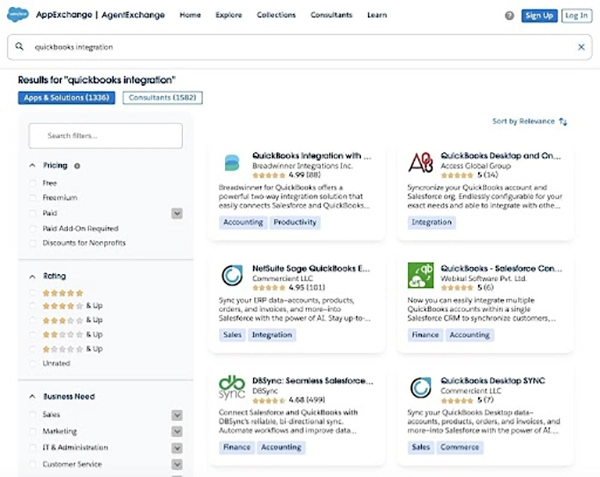This screenshot has width=600, height=477.
Task: Click Accounting tag on DBSync card
Action: coord(281,447)
